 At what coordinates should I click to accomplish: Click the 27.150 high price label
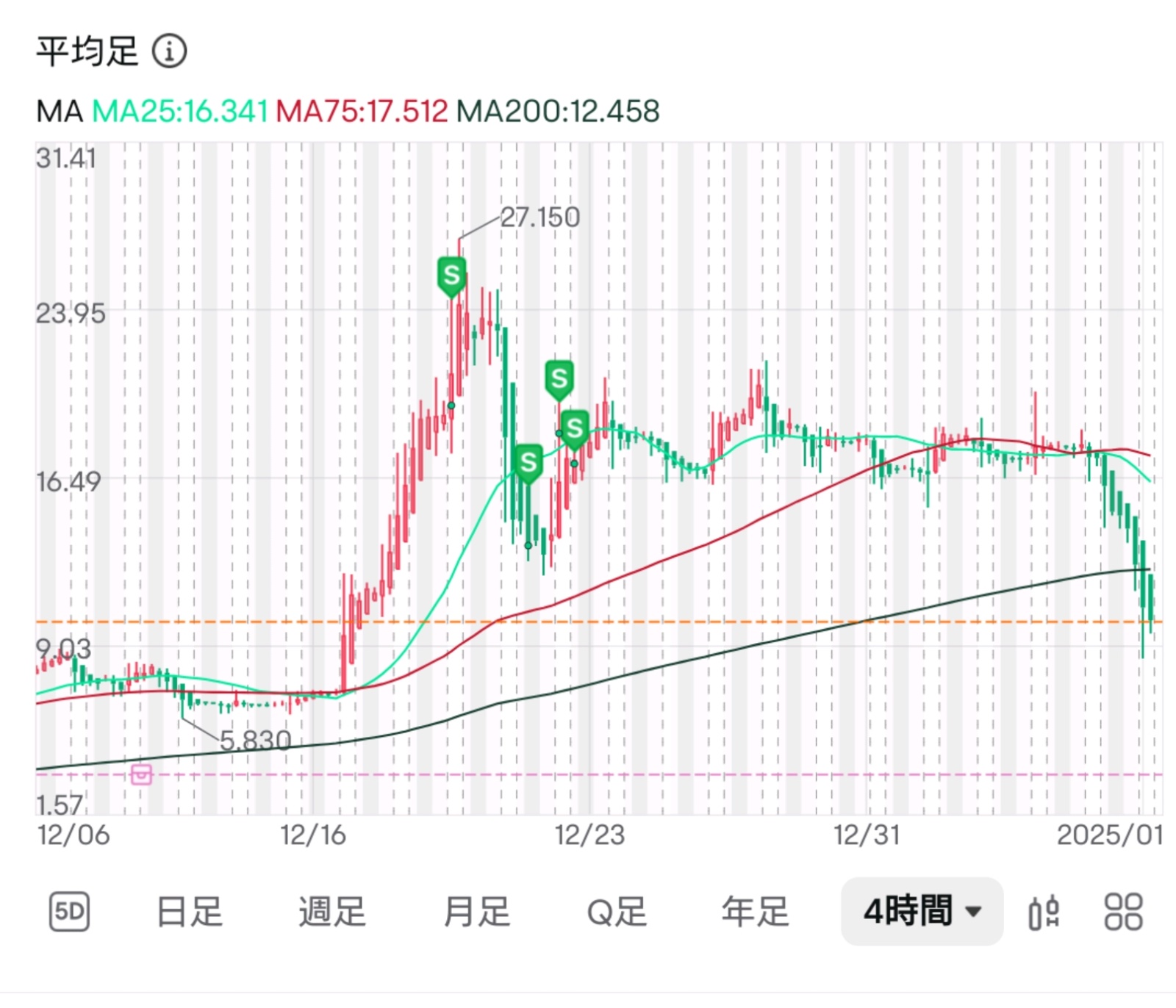540,217
